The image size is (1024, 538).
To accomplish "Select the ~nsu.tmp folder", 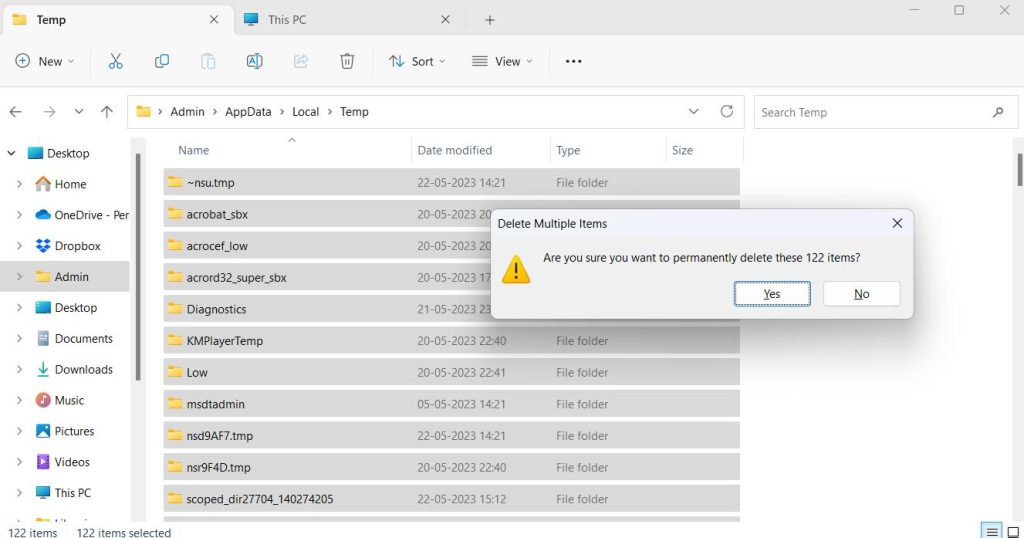I will tap(451, 183).
